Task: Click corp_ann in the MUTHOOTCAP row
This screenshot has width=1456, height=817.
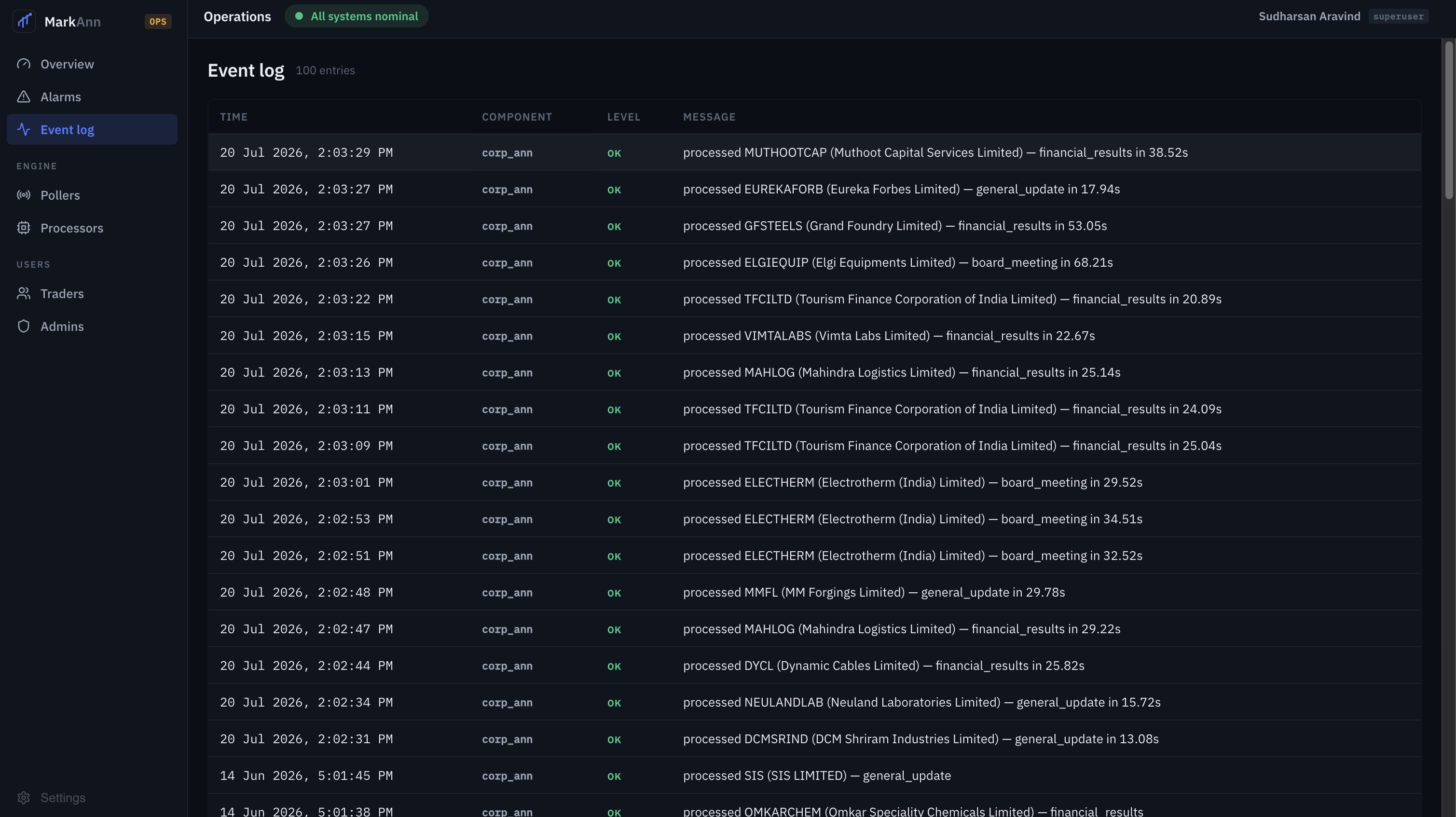Action: point(507,153)
